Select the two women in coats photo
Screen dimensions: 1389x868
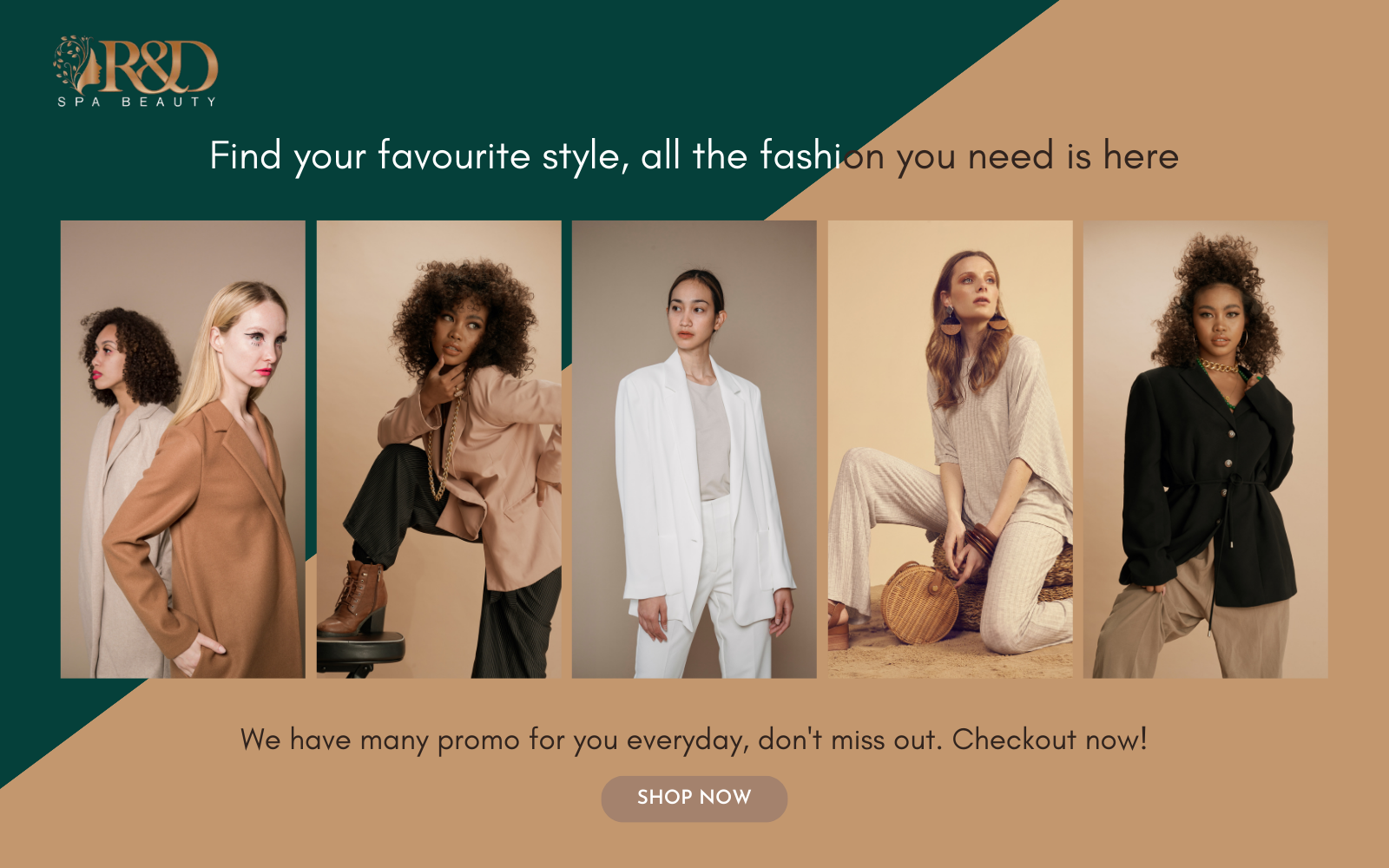point(183,449)
